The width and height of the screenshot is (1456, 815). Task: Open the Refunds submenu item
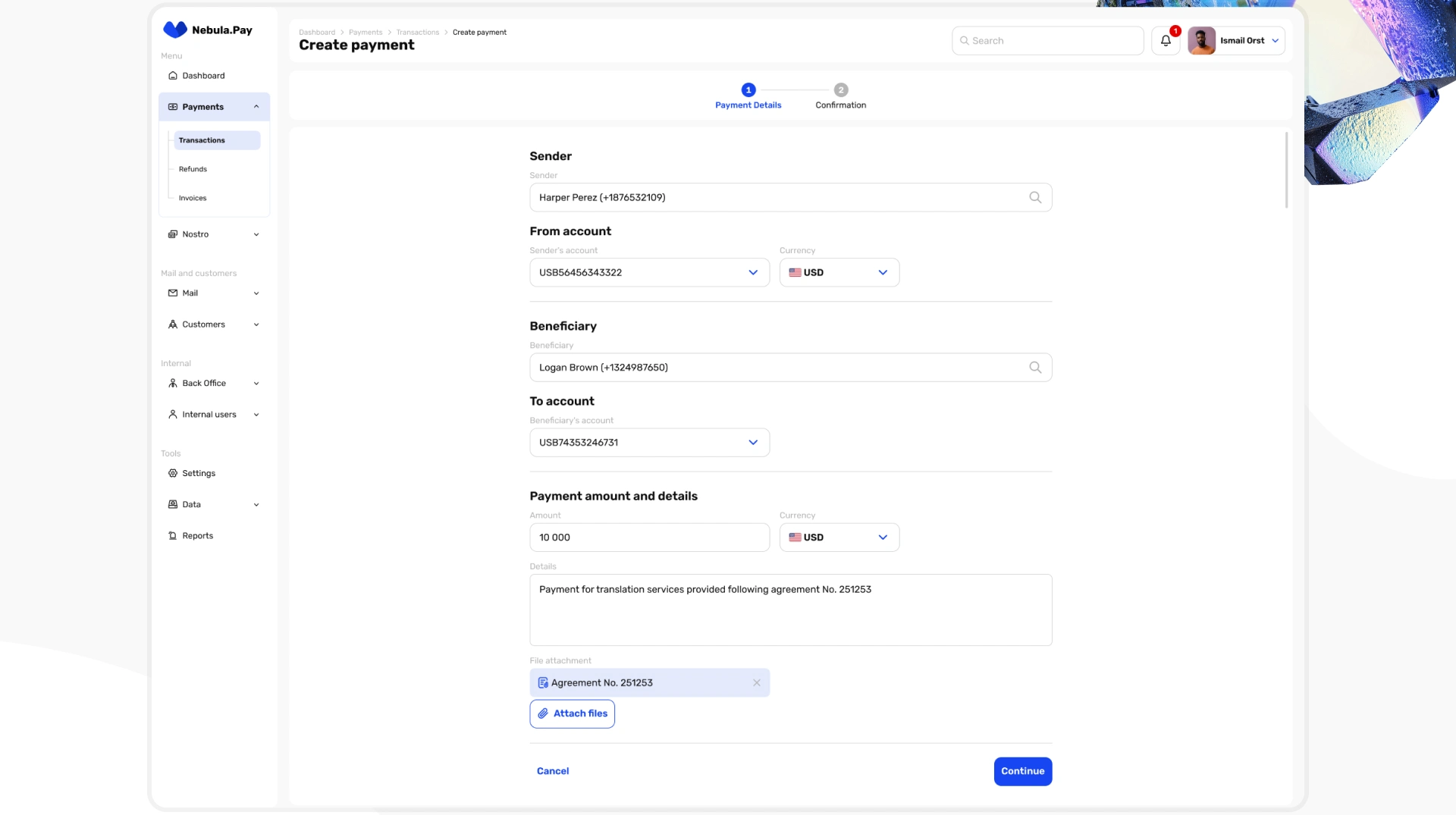(x=193, y=169)
